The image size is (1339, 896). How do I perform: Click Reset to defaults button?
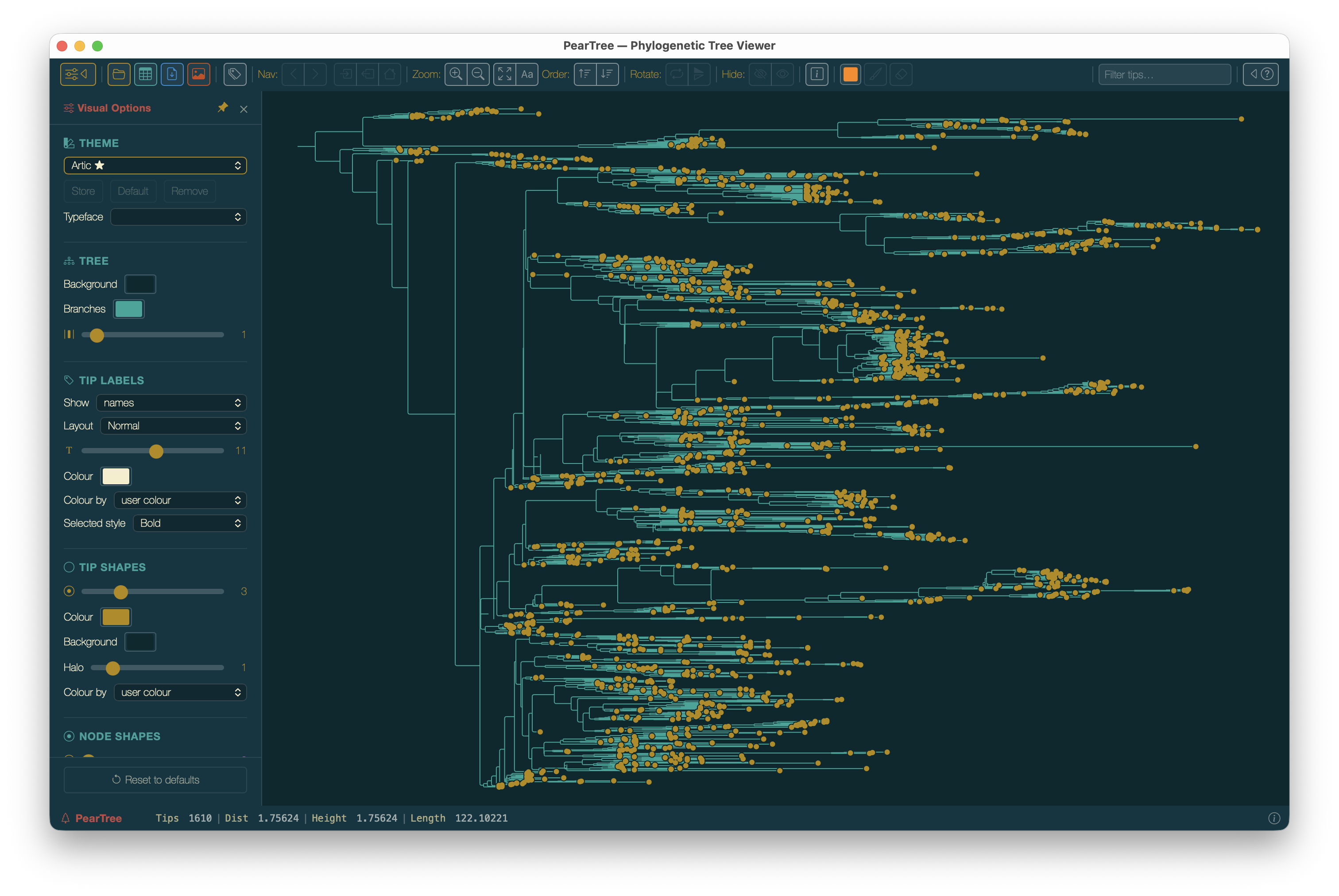[155, 780]
